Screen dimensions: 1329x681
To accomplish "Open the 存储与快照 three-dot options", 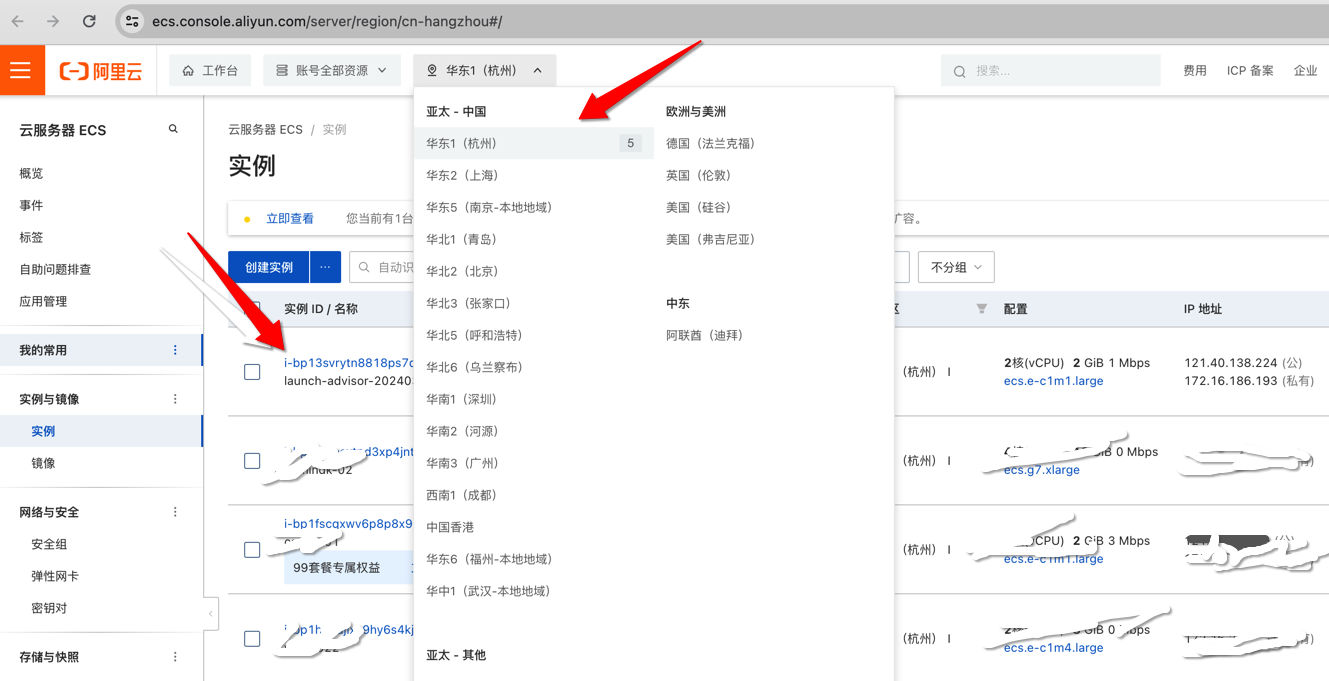I will click(x=175, y=657).
